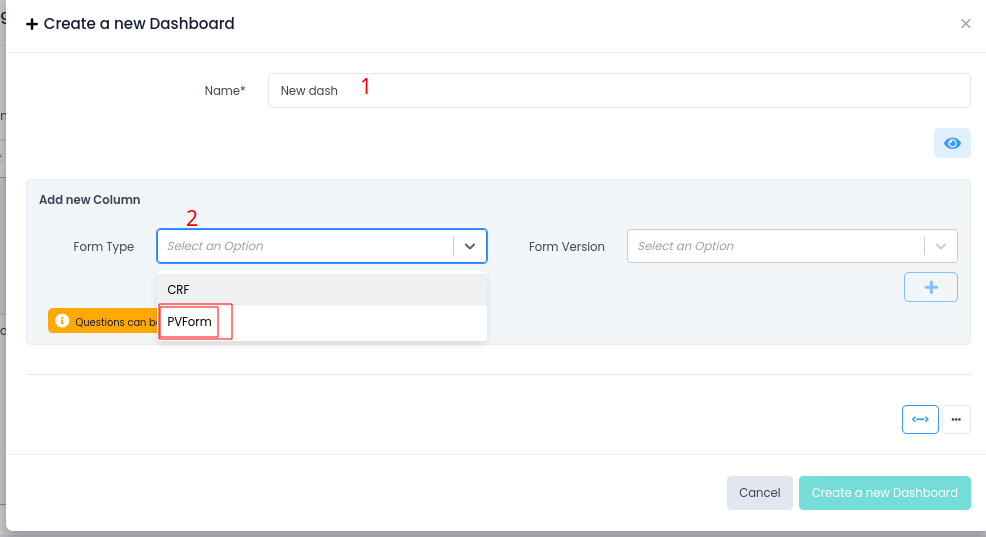Click the orange Questions notice banner
The width and height of the screenshot is (986, 537).
pos(110,322)
